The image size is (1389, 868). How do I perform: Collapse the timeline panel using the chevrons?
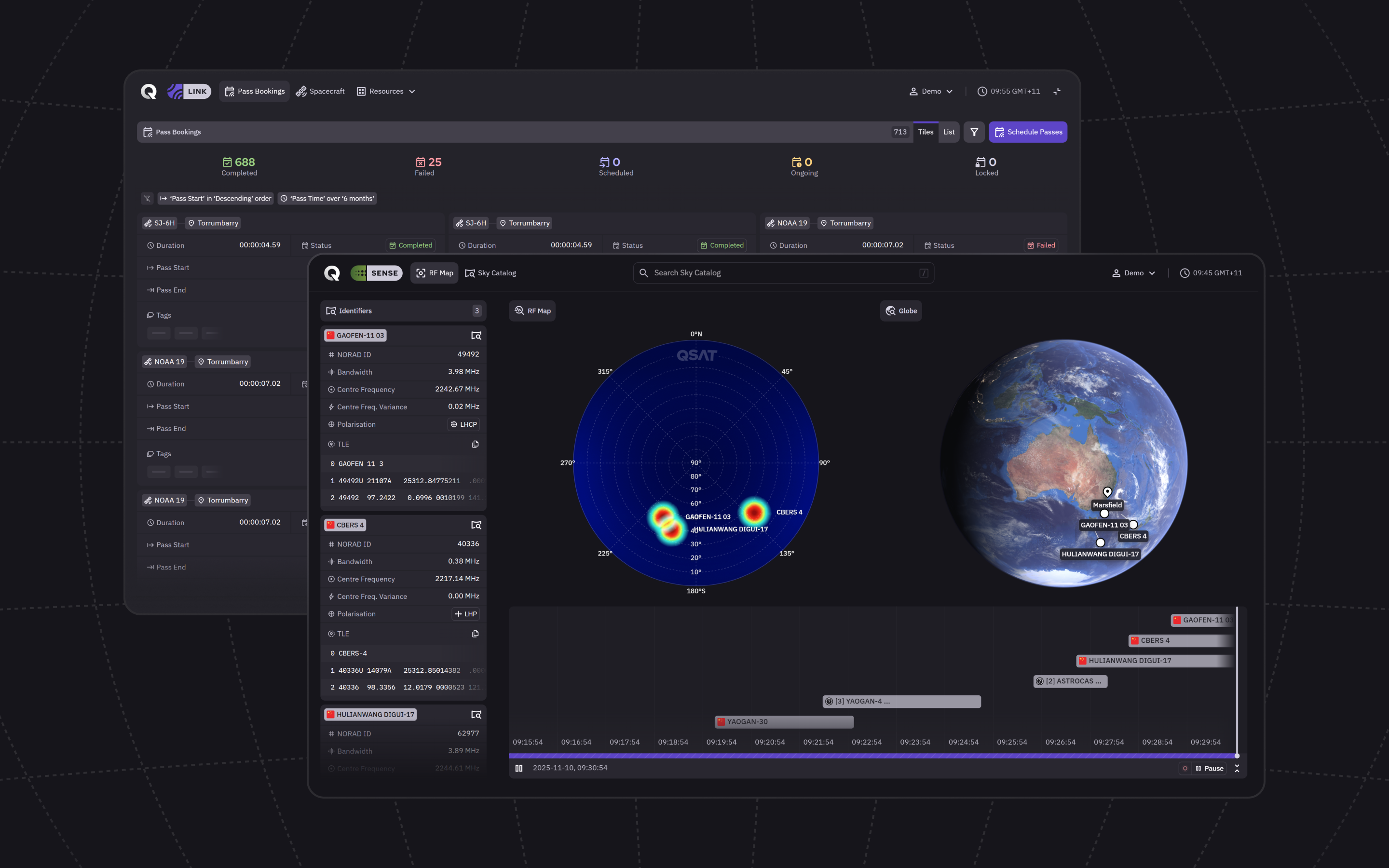pyautogui.click(x=1237, y=768)
